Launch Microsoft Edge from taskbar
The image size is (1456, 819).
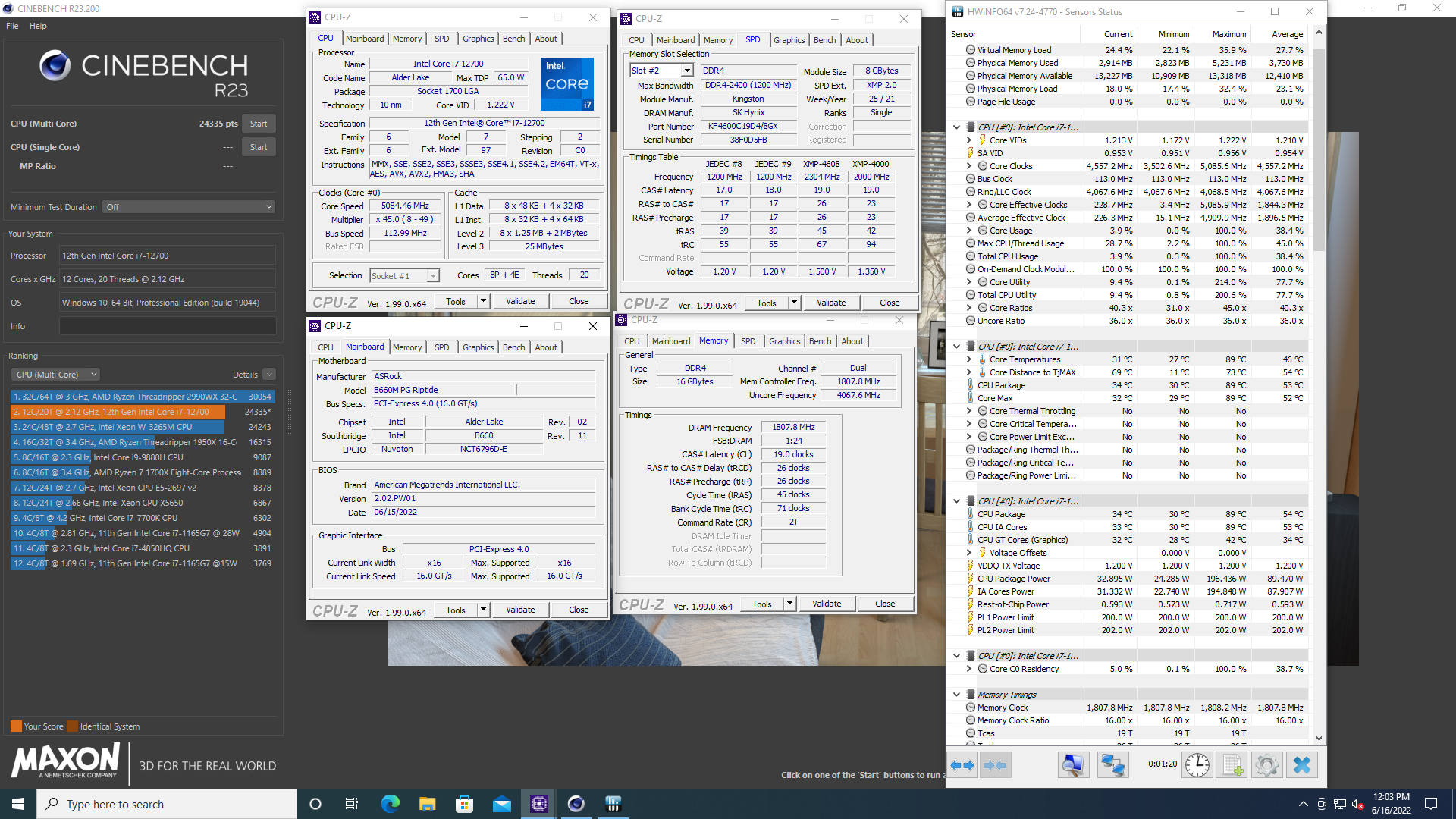click(390, 804)
